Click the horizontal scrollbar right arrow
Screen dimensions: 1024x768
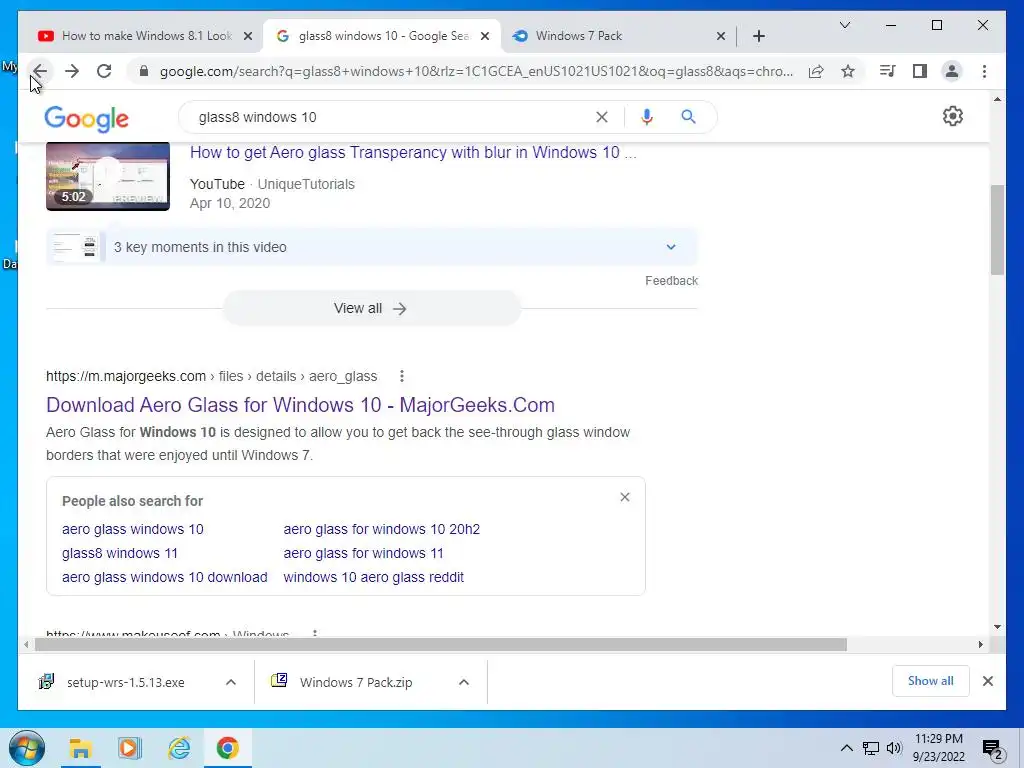tap(980, 645)
